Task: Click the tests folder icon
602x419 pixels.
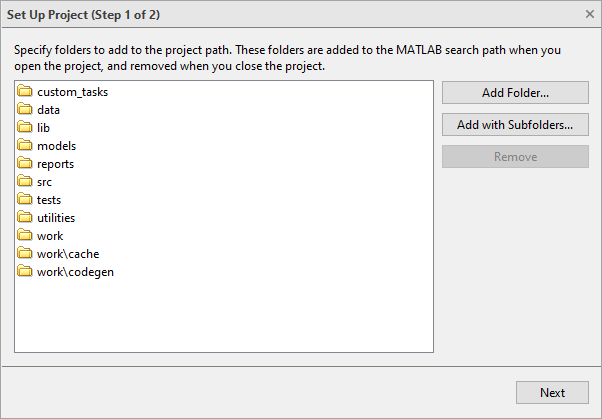Action: point(26,200)
